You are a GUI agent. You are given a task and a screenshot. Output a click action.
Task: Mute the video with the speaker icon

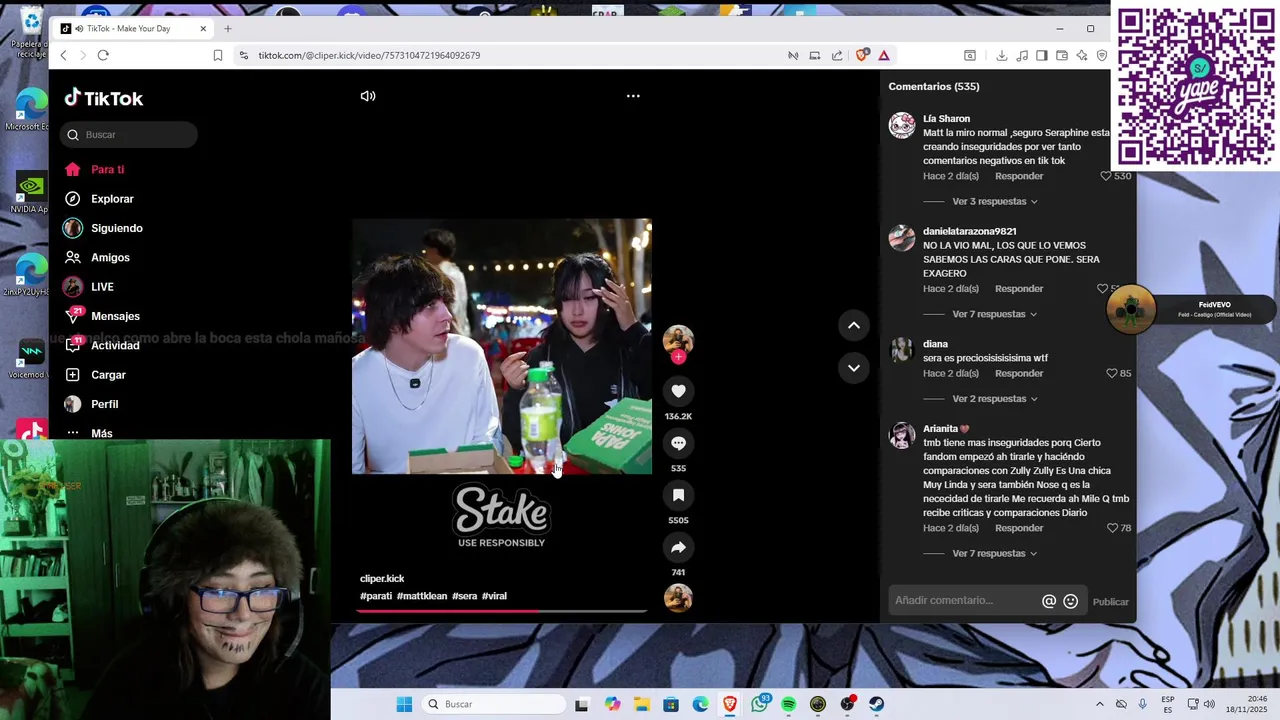coord(368,96)
